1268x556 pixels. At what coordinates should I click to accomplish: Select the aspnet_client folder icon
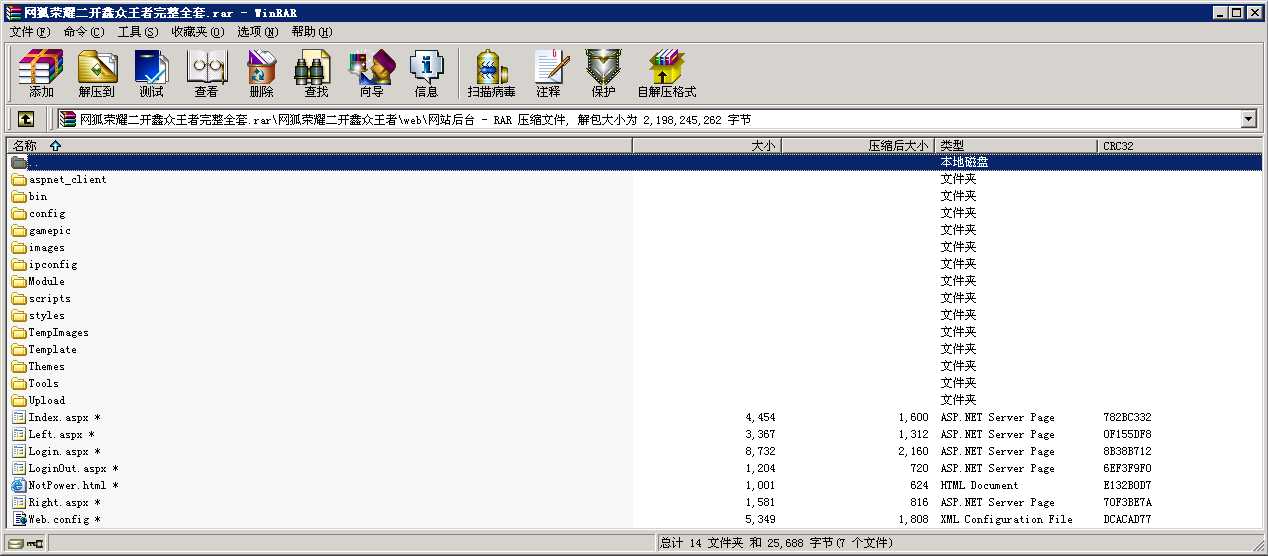pyautogui.click(x=19, y=180)
